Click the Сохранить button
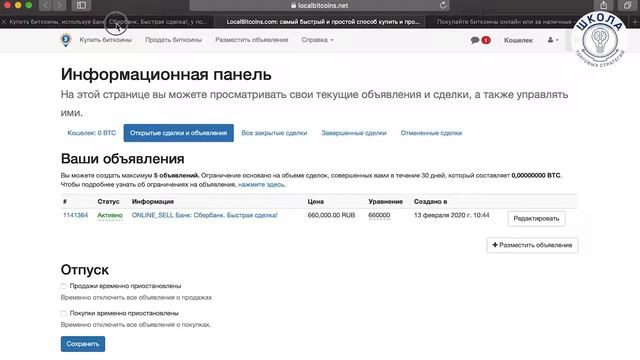640x360 pixels. click(83, 344)
